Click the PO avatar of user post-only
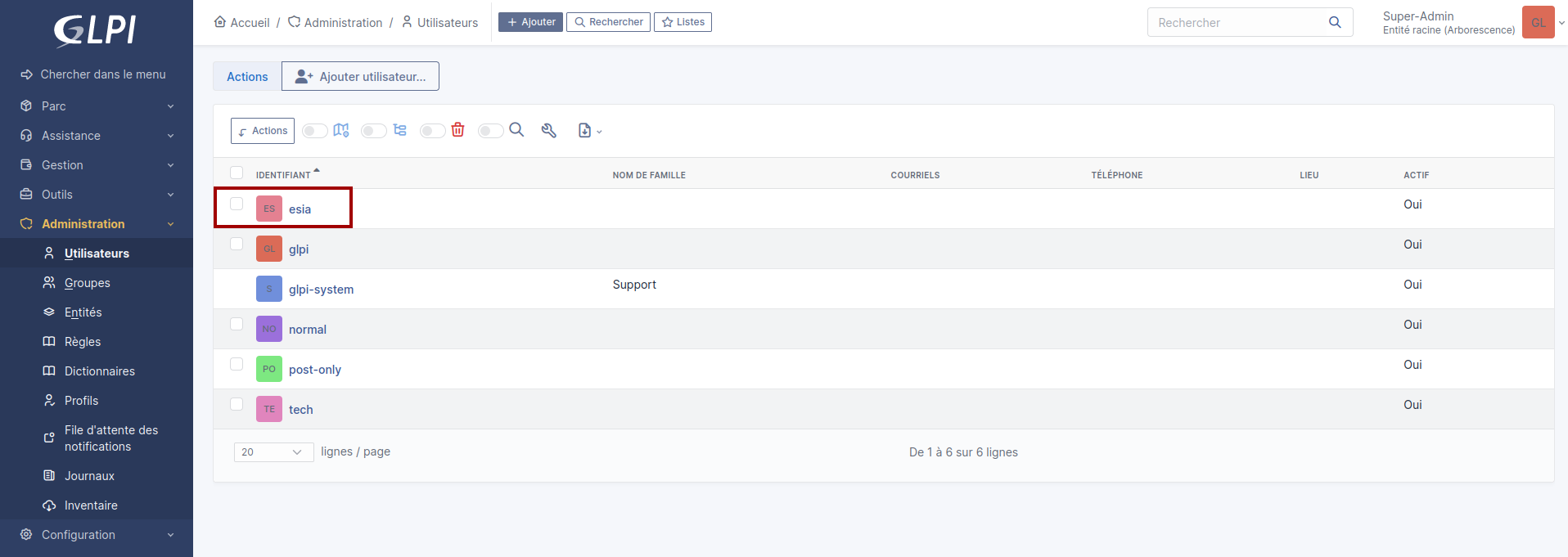This screenshot has height=557, width=1568. (269, 369)
